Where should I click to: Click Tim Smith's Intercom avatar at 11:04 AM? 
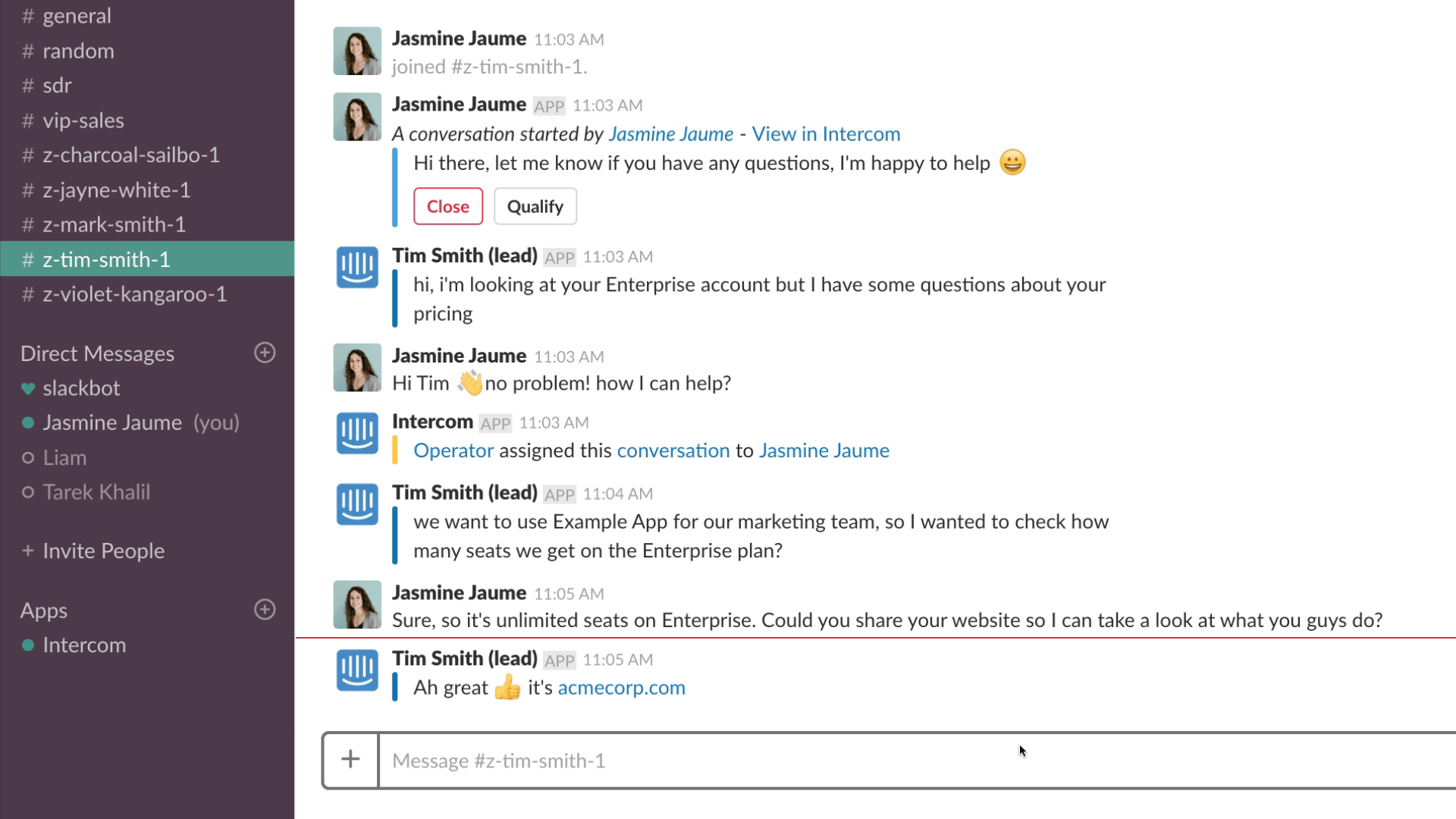point(357,505)
